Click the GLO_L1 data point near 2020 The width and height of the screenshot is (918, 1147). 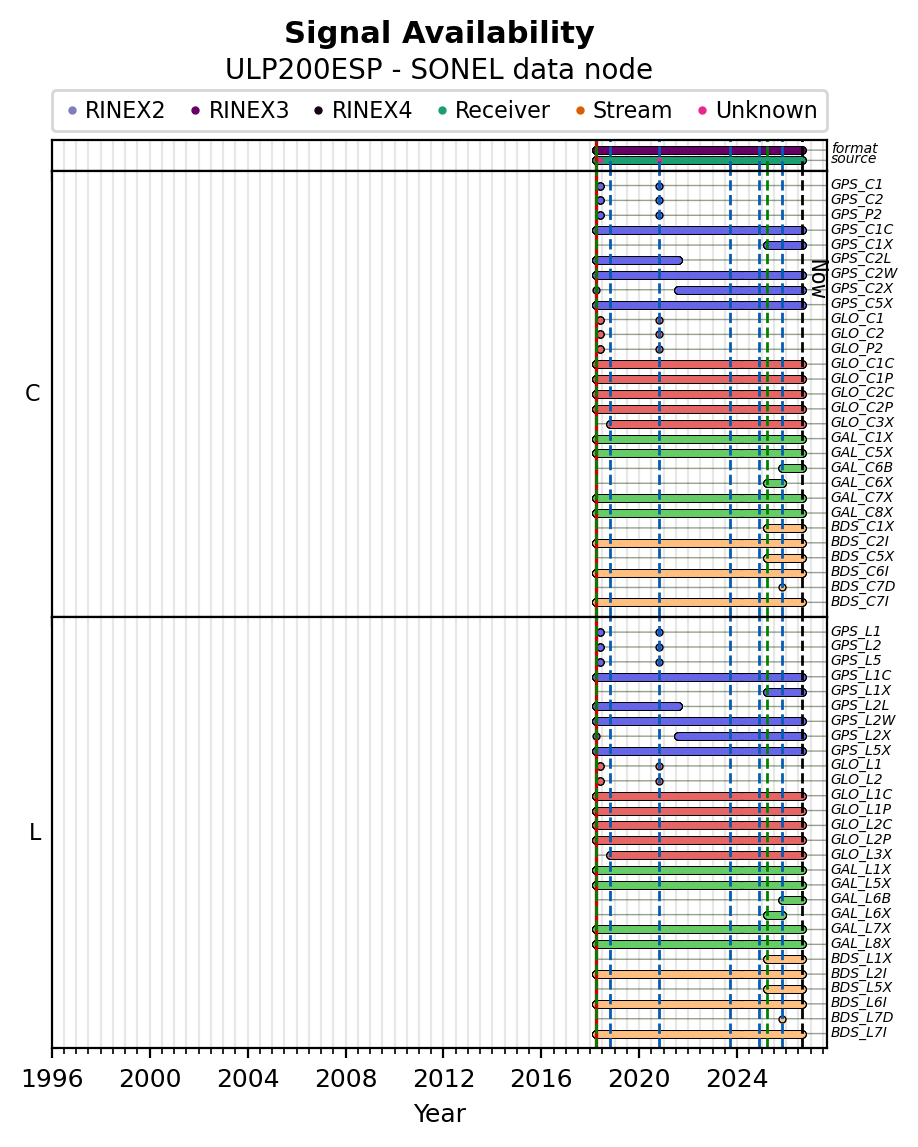coord(659,767)
